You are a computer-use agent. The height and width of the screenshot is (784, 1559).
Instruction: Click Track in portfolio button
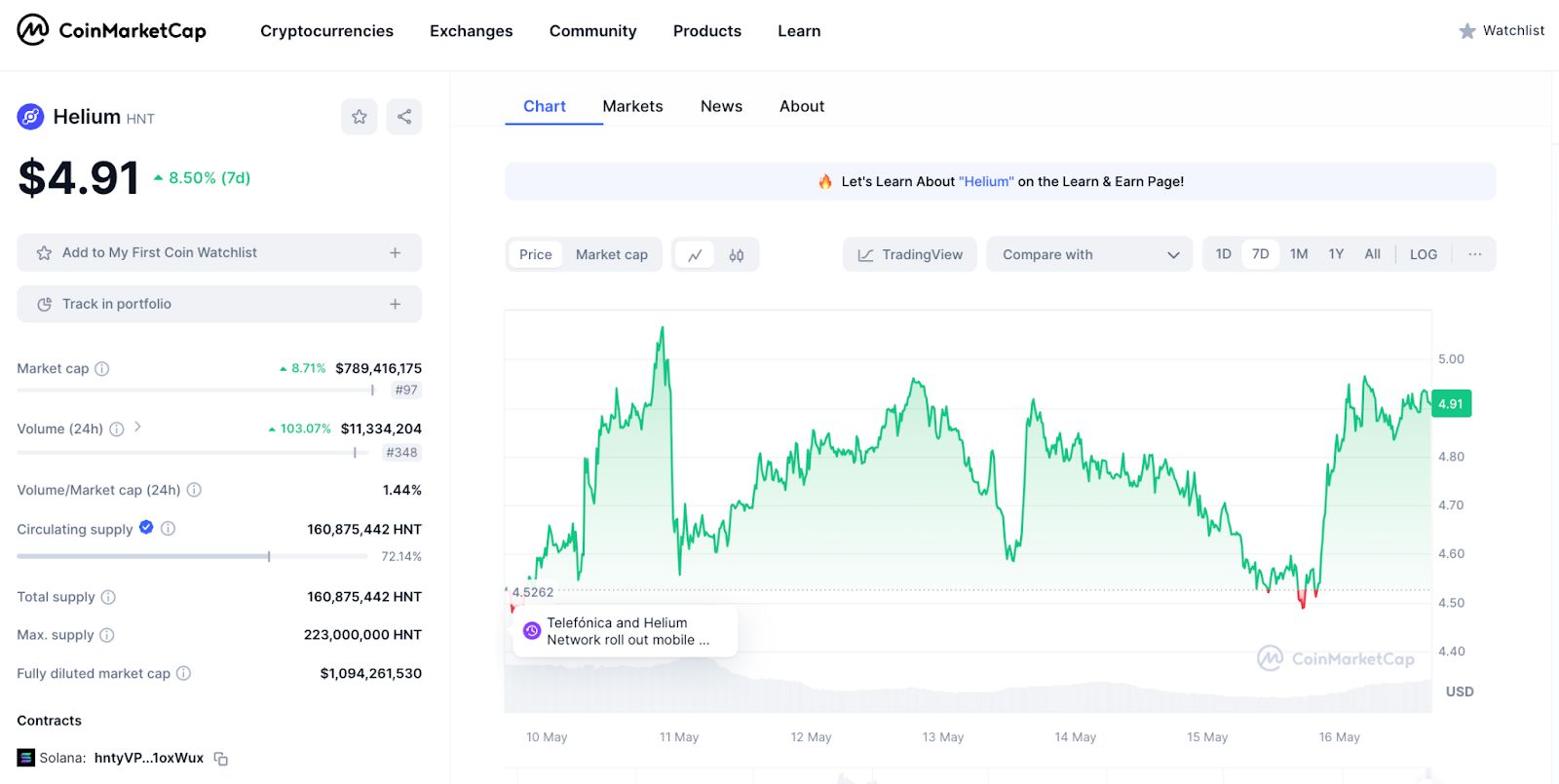pos(219,304)
